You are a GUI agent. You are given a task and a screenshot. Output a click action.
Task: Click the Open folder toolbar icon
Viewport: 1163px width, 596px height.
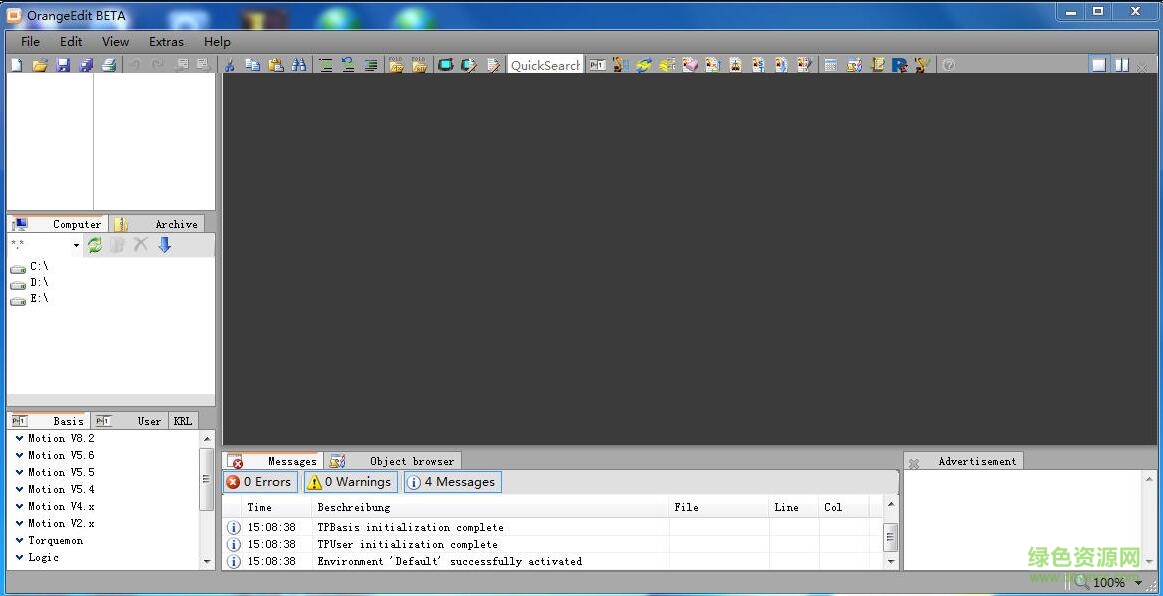pyautogui.click(x=40, y=65)
